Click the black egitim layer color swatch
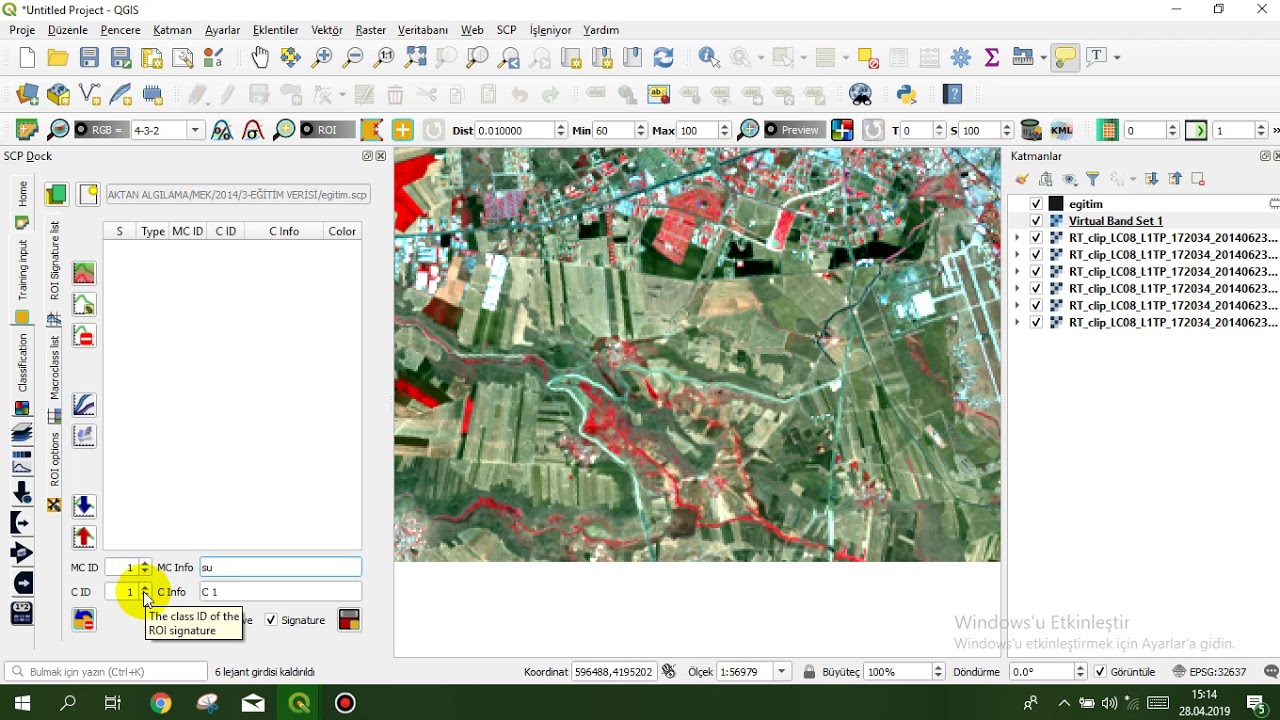The height and width of the screenshot is (720, 1280). click(1056, 204)
